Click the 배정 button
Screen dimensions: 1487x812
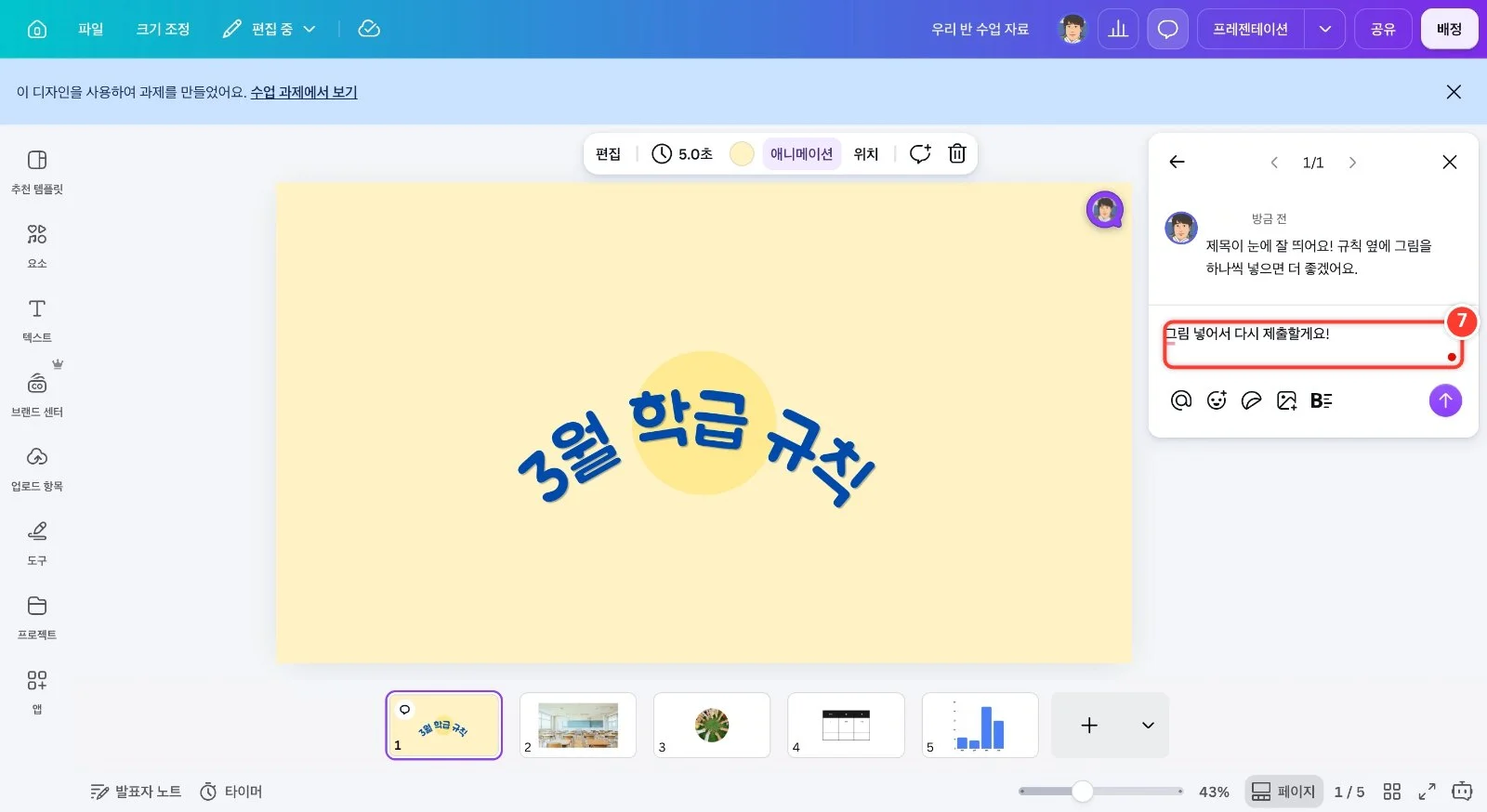tap(1449, 29)
